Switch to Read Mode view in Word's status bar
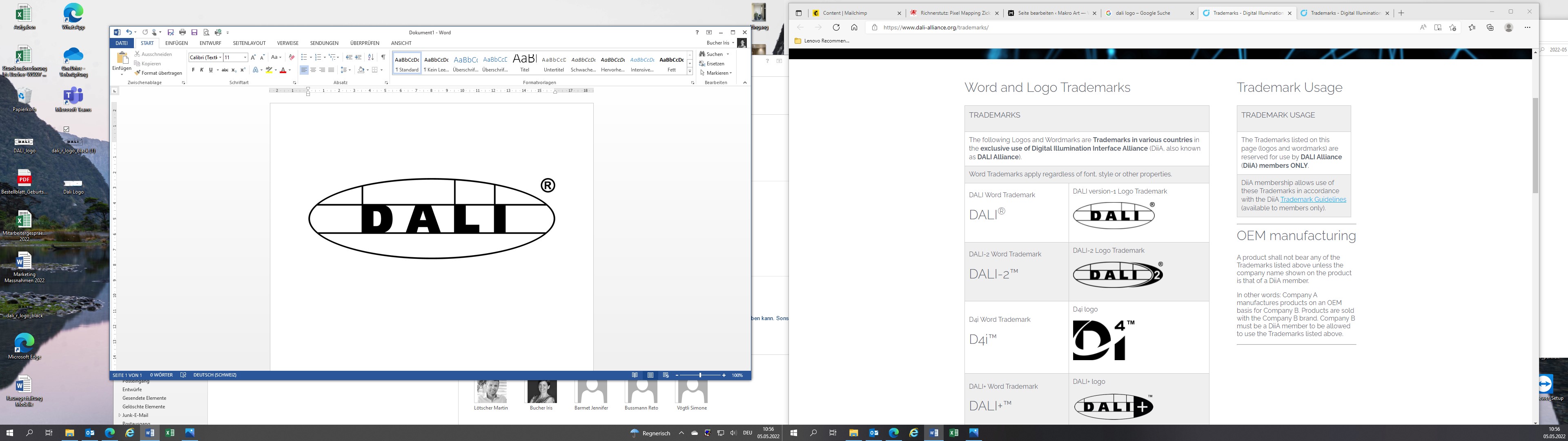The width and height of the screenshot is (1568, 441). 635,375
